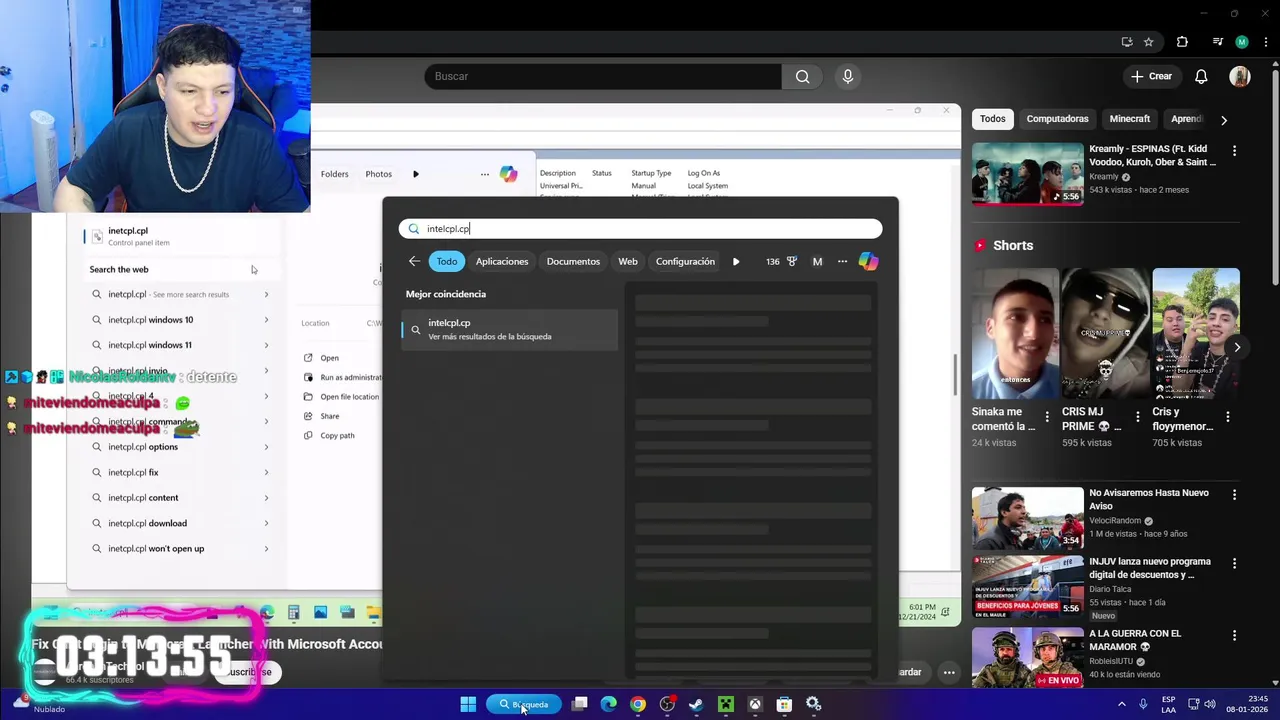
Task: Open the Windows Start menu
Action: [467, 704]
